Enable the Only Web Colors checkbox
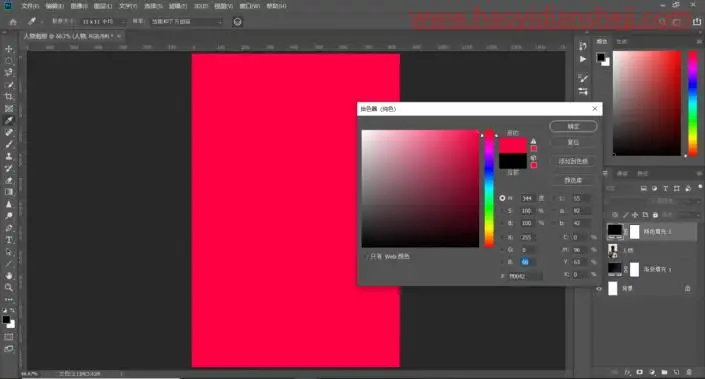This screenshot has width=705, height=379. click(366, 257)
